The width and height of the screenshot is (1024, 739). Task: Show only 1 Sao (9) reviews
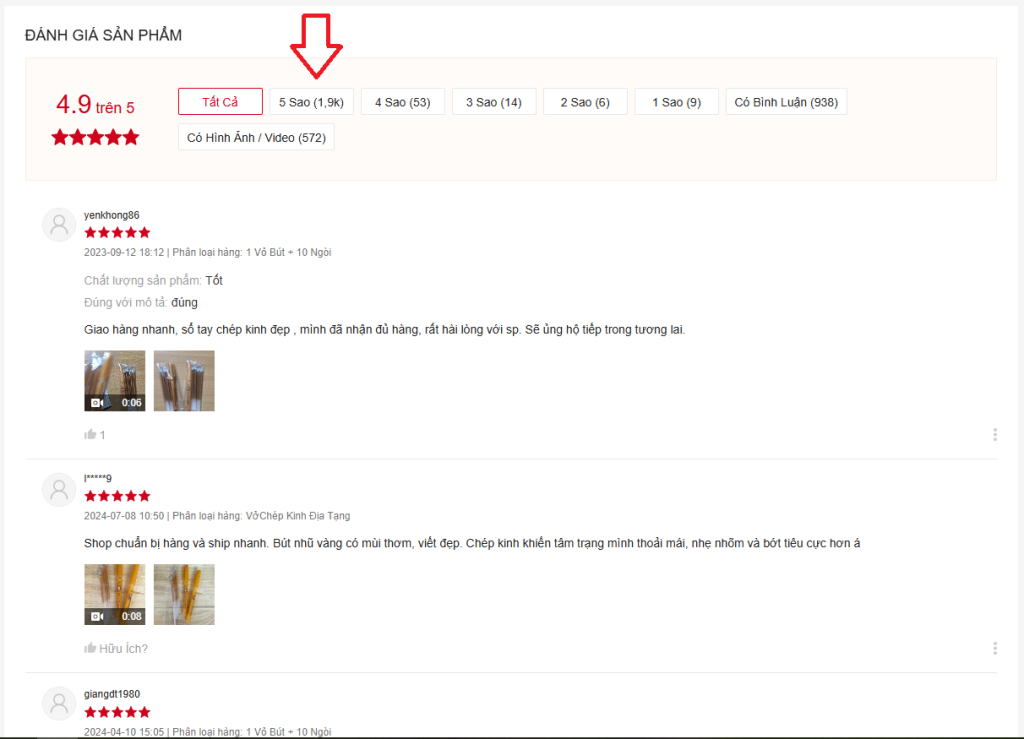(676, 102)
